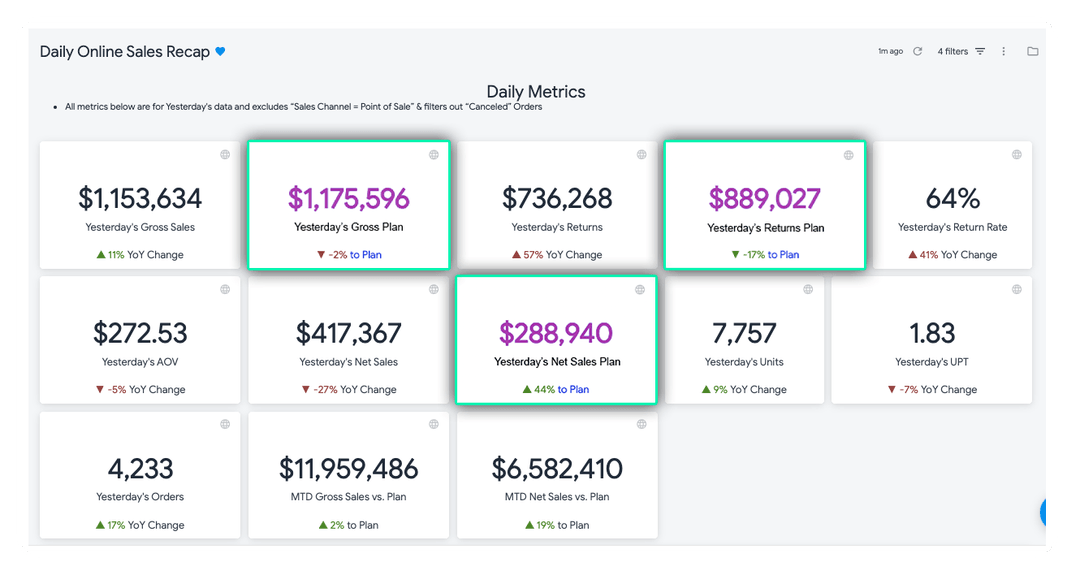Click the blue heart favorite icon
The height and width of the screenshot is (571, 1080).
coord(220,51)
